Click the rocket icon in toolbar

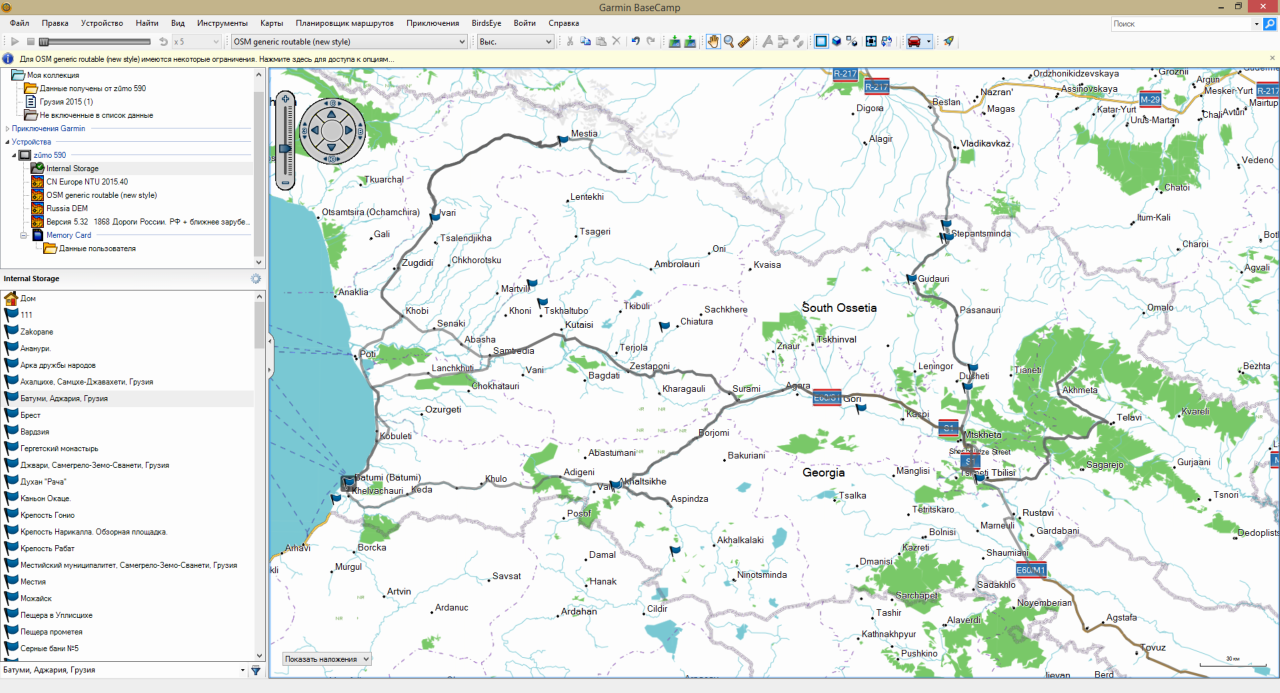[x=948, y=41]
